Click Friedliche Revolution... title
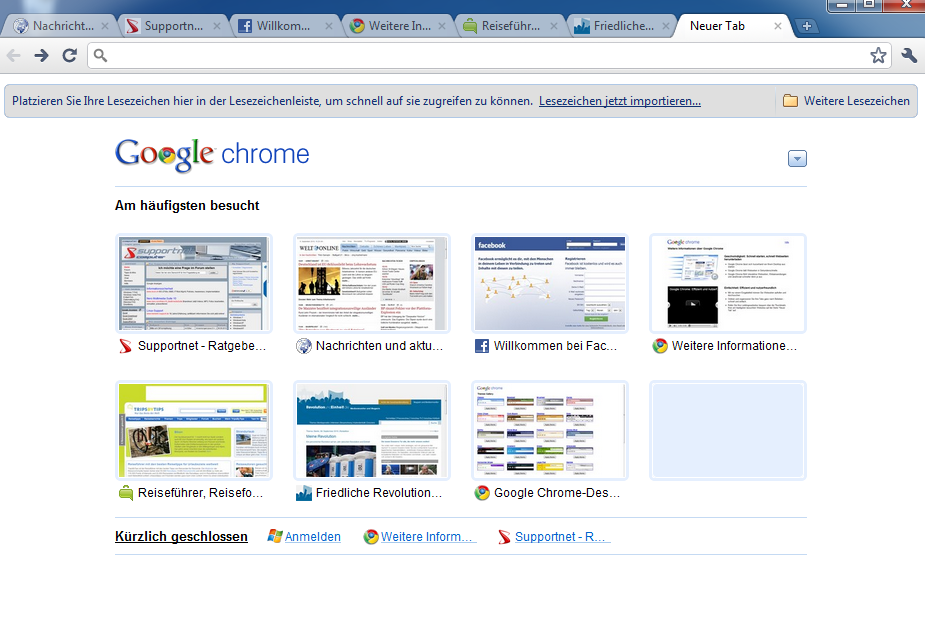 [379, 492]
